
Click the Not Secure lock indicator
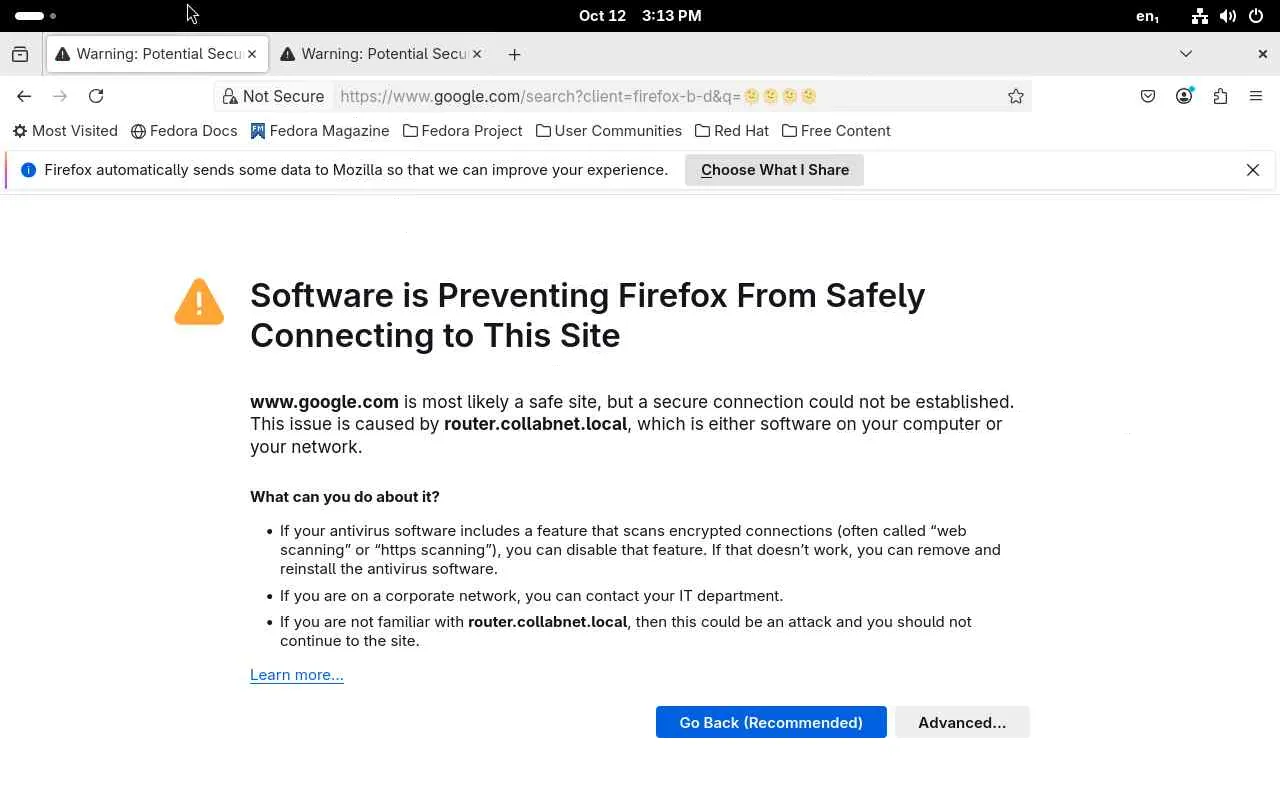[x=273, y=96]
